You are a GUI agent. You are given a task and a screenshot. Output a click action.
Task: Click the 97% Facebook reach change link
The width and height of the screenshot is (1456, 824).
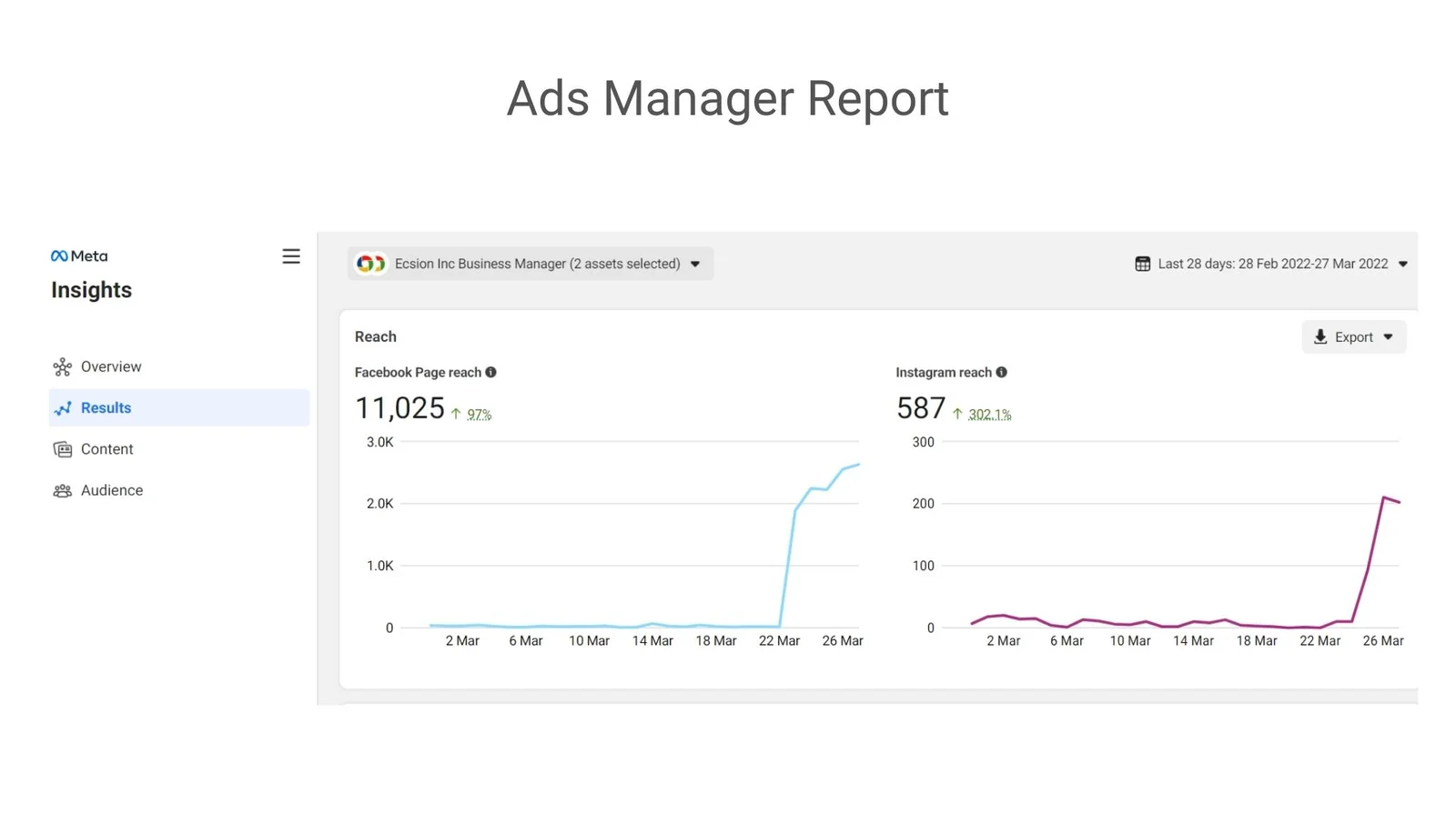point(479,415)
